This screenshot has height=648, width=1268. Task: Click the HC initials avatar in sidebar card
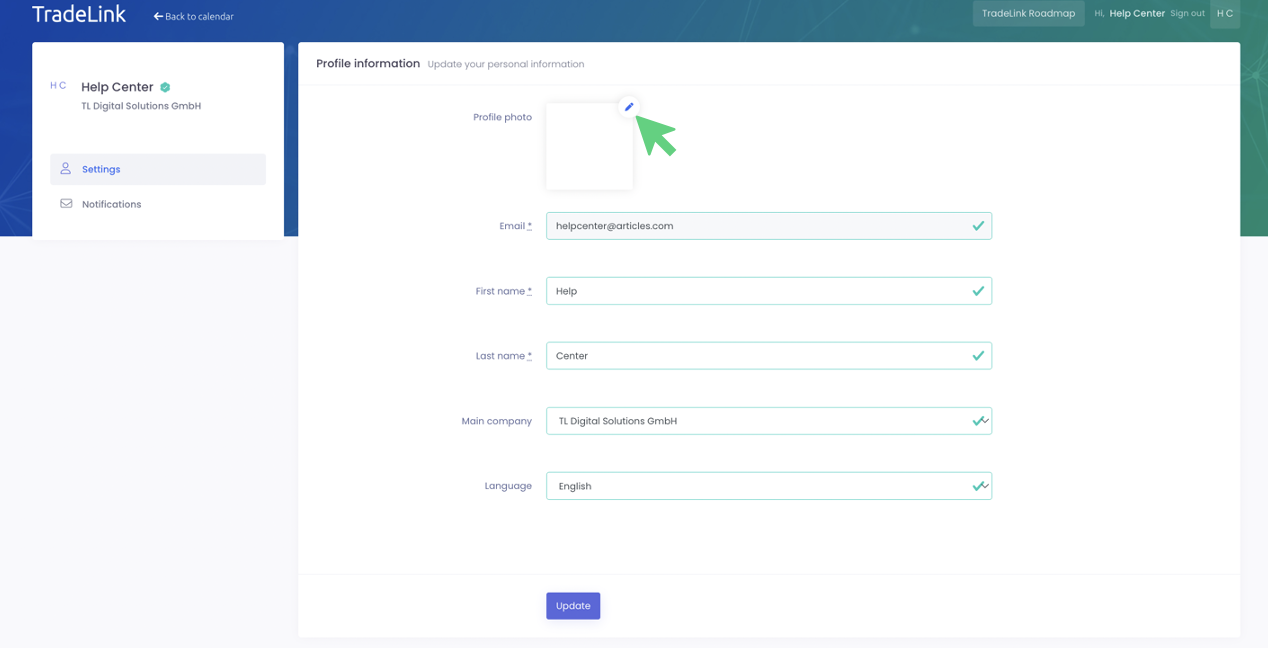tap(58, 86)
